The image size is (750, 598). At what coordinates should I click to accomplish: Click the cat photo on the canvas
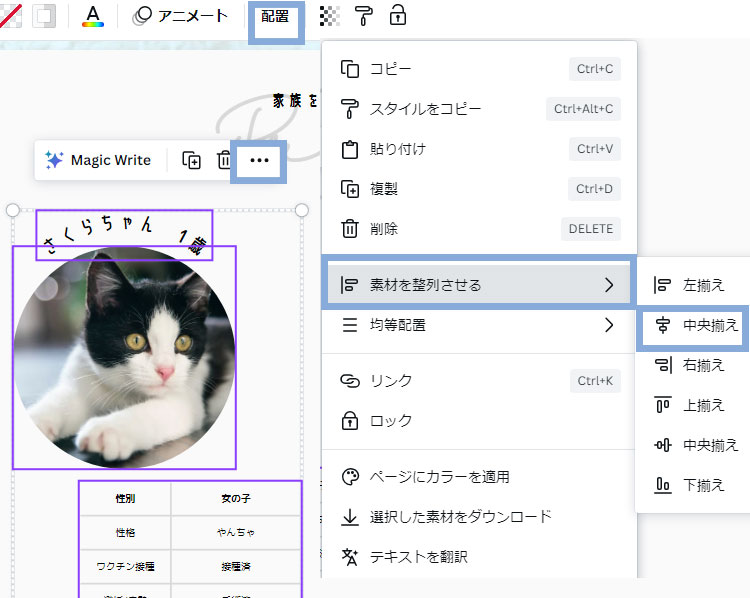tap(124, 358)
